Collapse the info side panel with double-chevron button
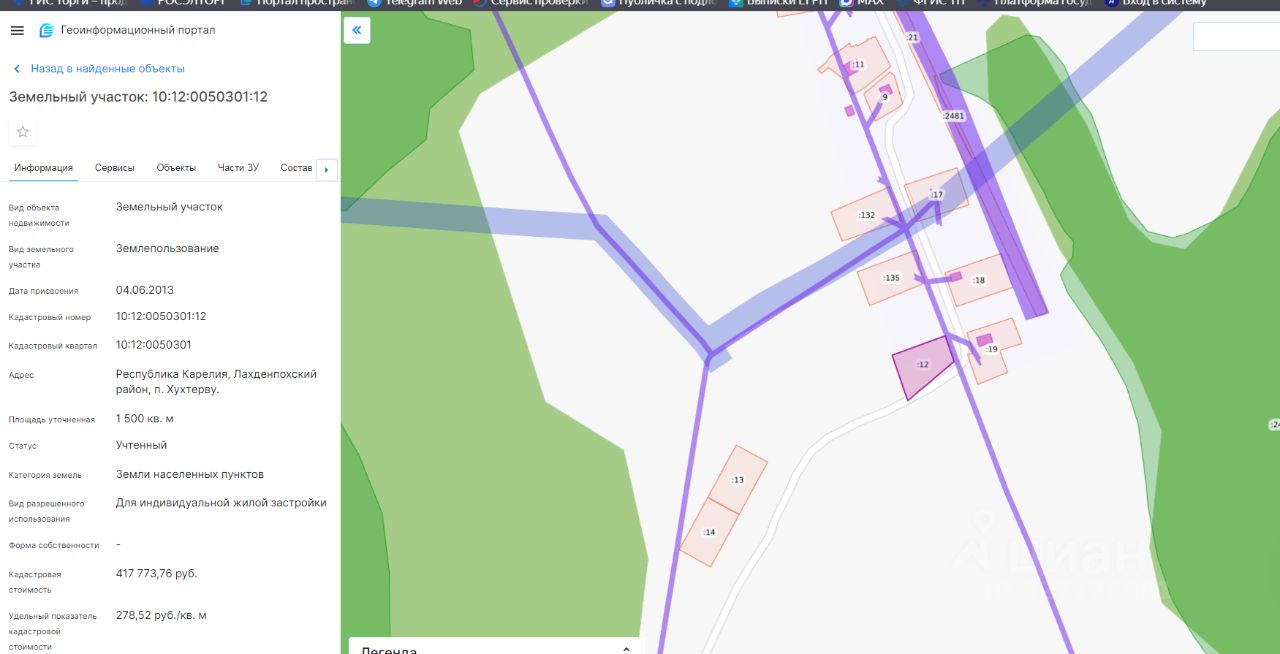 click(357, 31)
